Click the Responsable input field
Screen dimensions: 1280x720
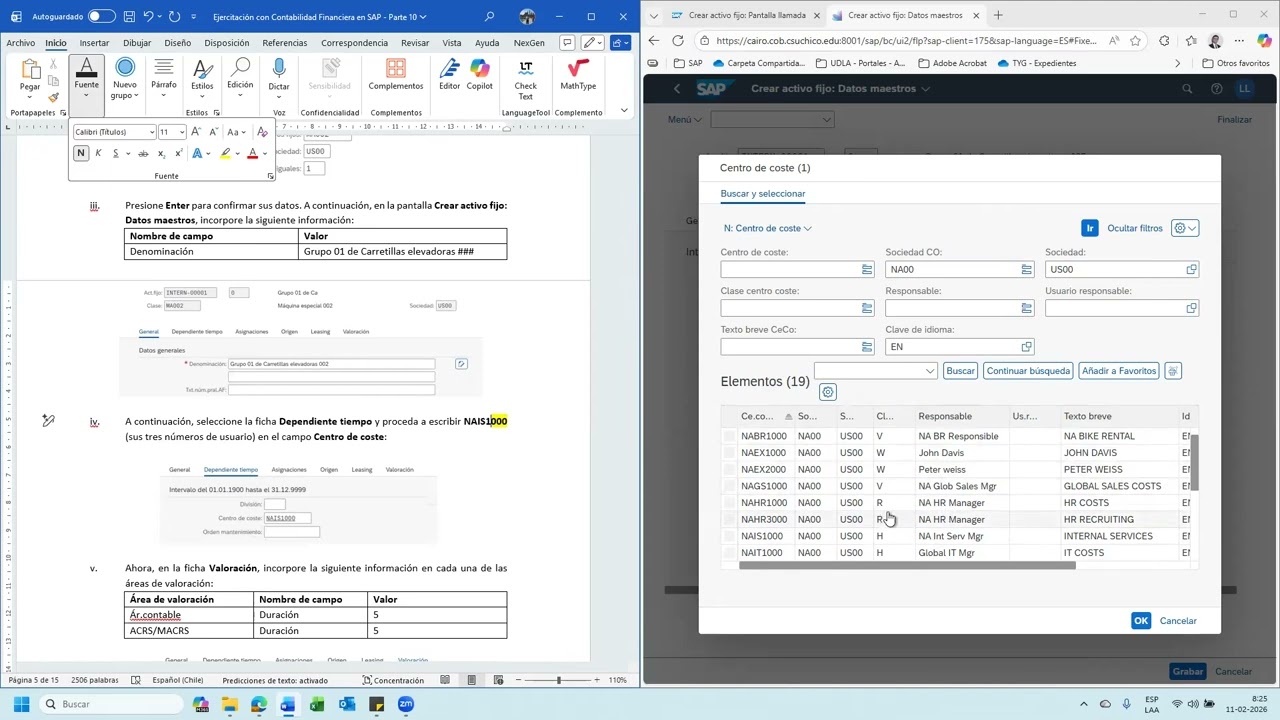click(959, 308)
